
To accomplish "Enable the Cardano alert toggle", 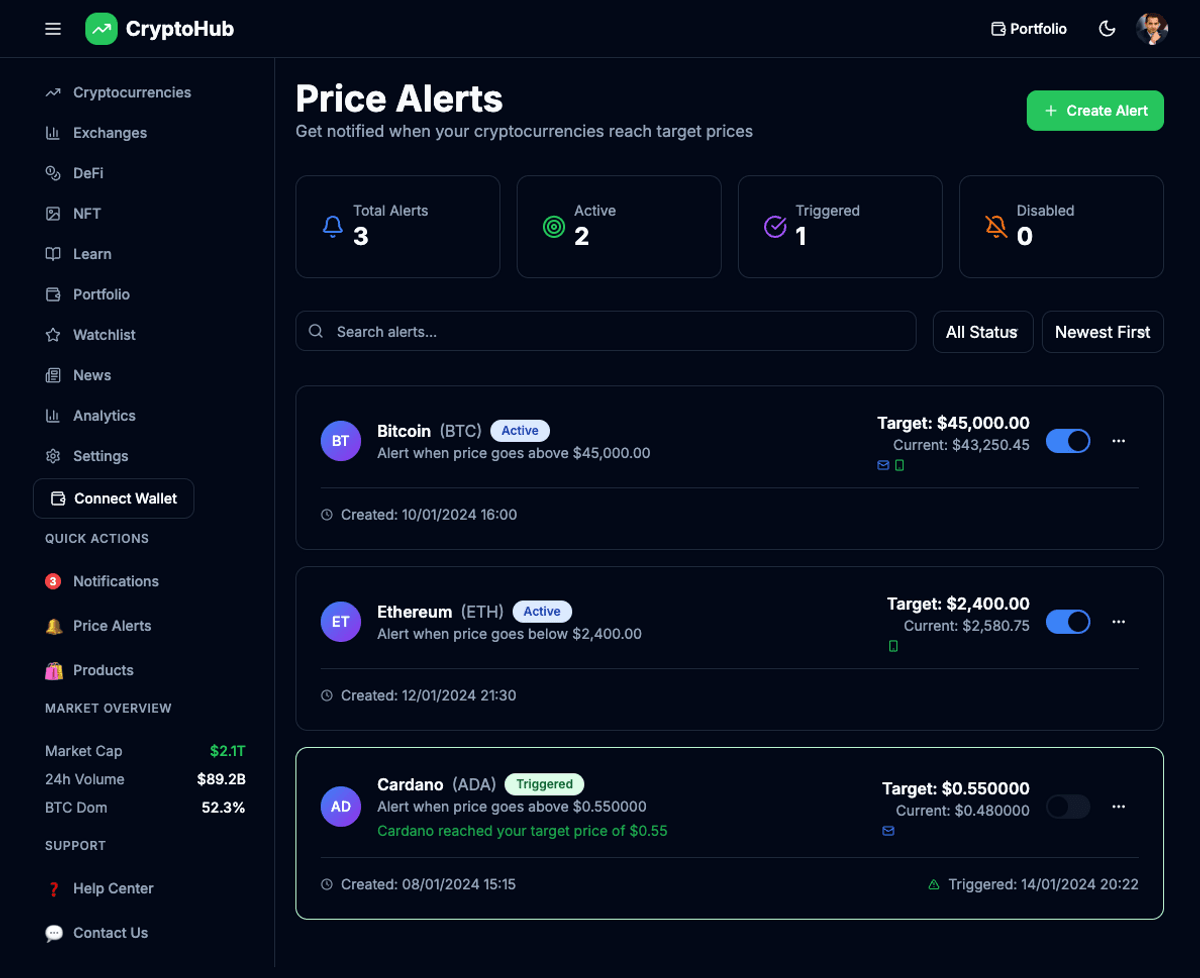I will 1068,806.
